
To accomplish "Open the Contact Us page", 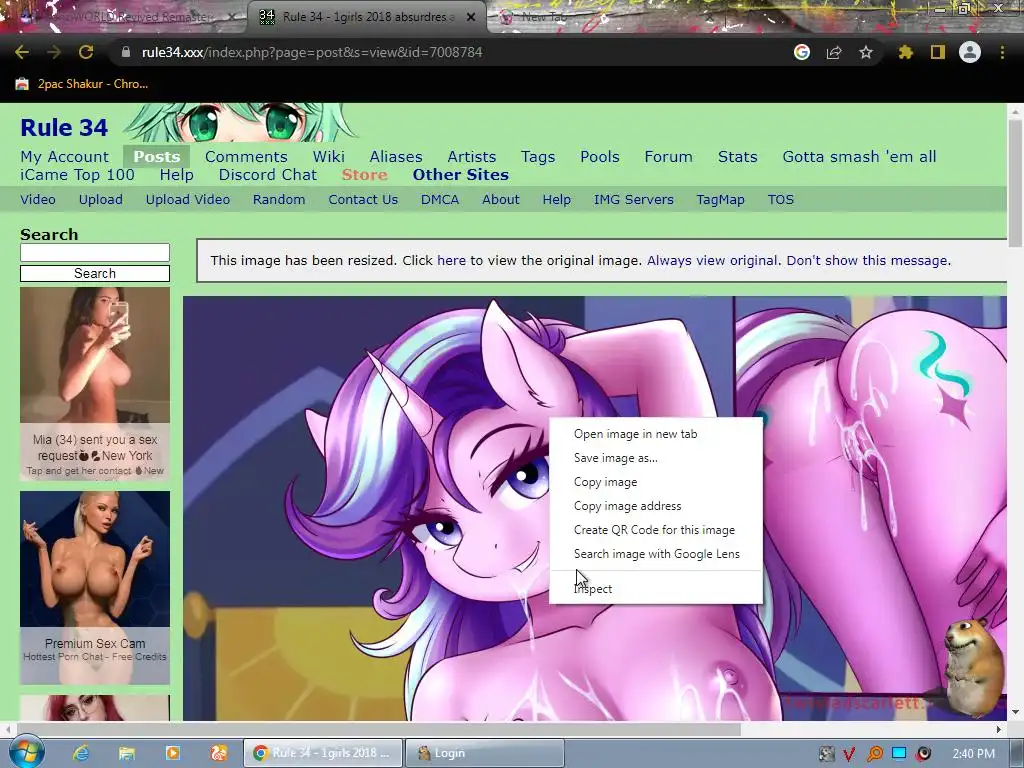I will 363,200.
